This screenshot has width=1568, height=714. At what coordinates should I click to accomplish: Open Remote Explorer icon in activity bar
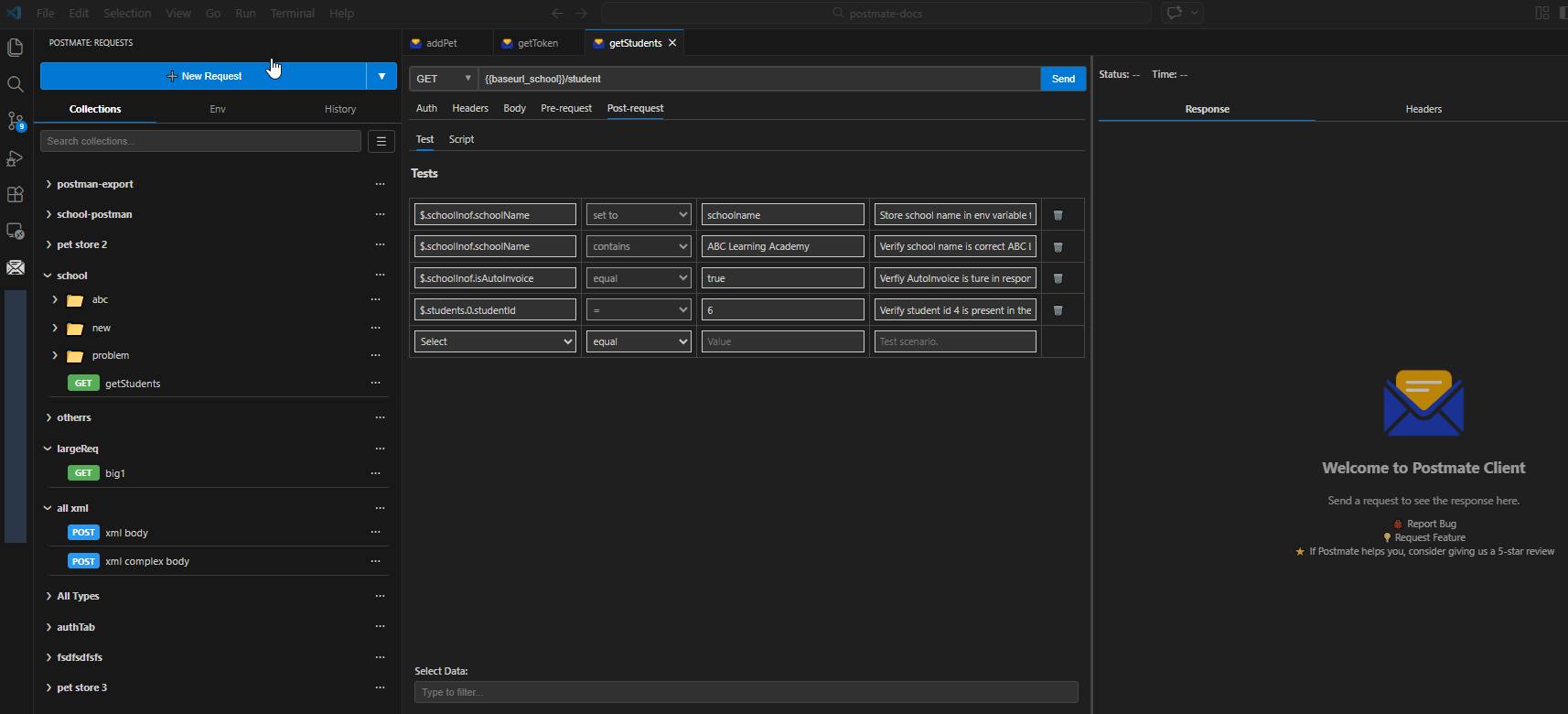coord(16,231)
